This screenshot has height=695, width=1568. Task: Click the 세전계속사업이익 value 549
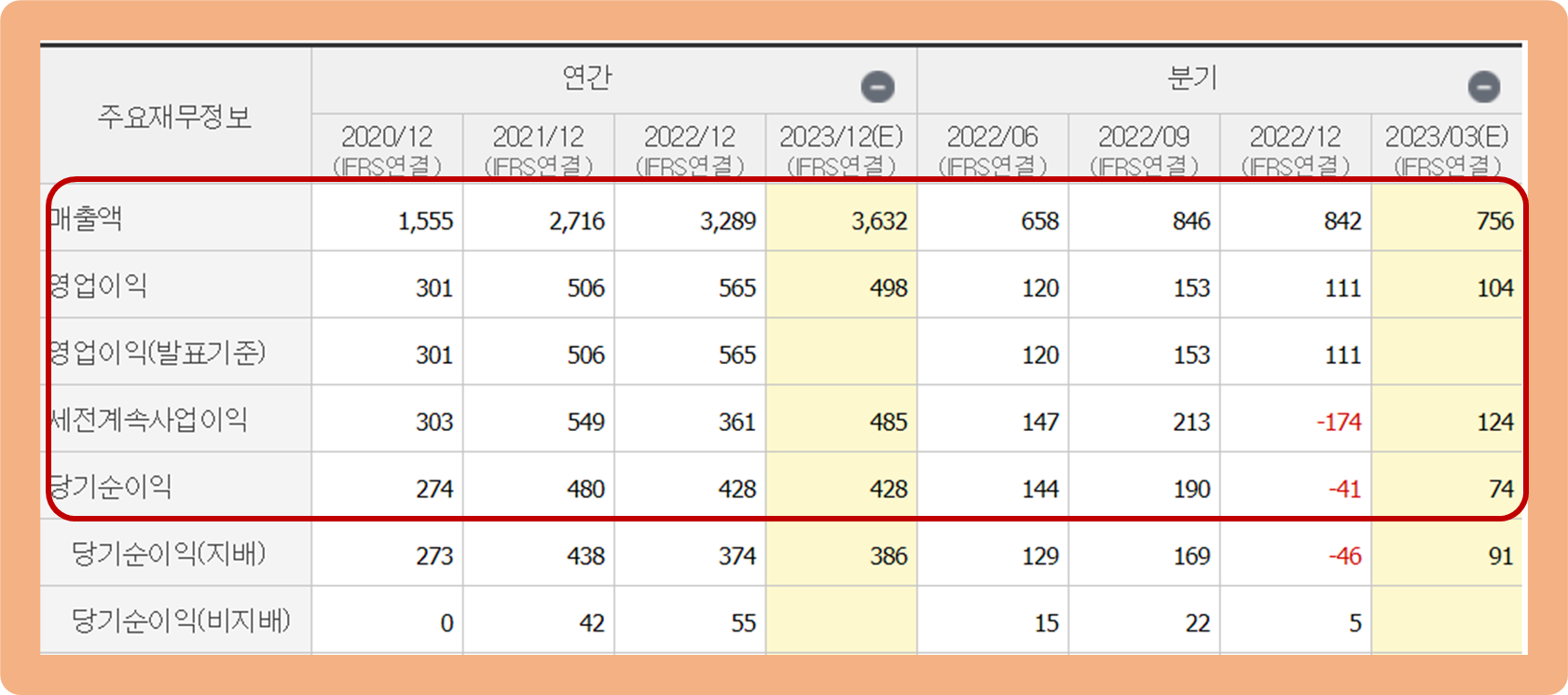click(586, 424)
